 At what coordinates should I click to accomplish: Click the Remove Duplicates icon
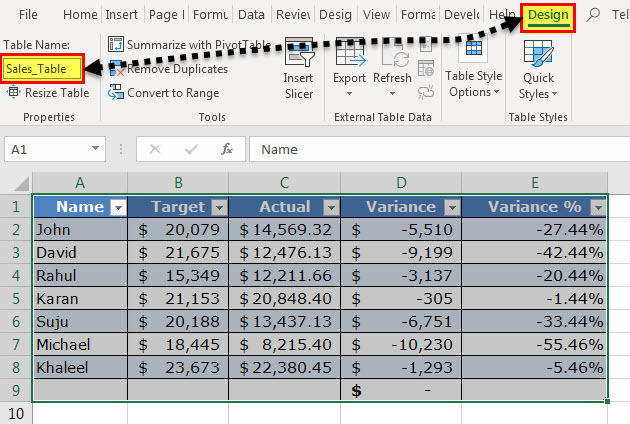(x=116, y=69)
